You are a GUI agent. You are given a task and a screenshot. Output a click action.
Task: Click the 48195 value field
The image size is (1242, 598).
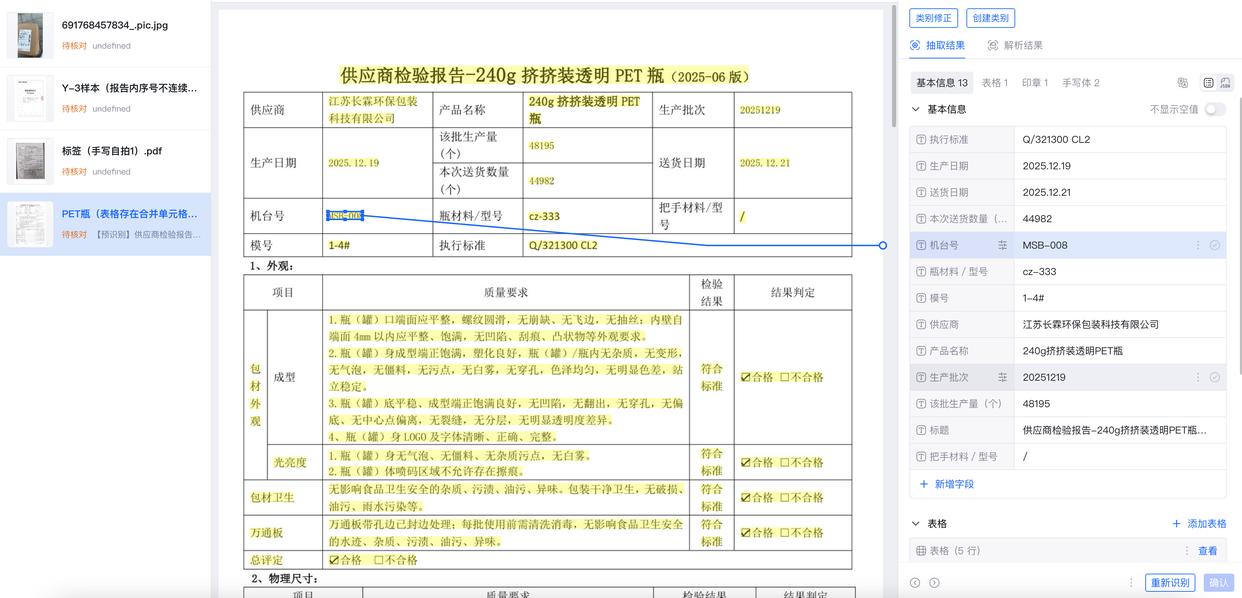[1120, 404]
